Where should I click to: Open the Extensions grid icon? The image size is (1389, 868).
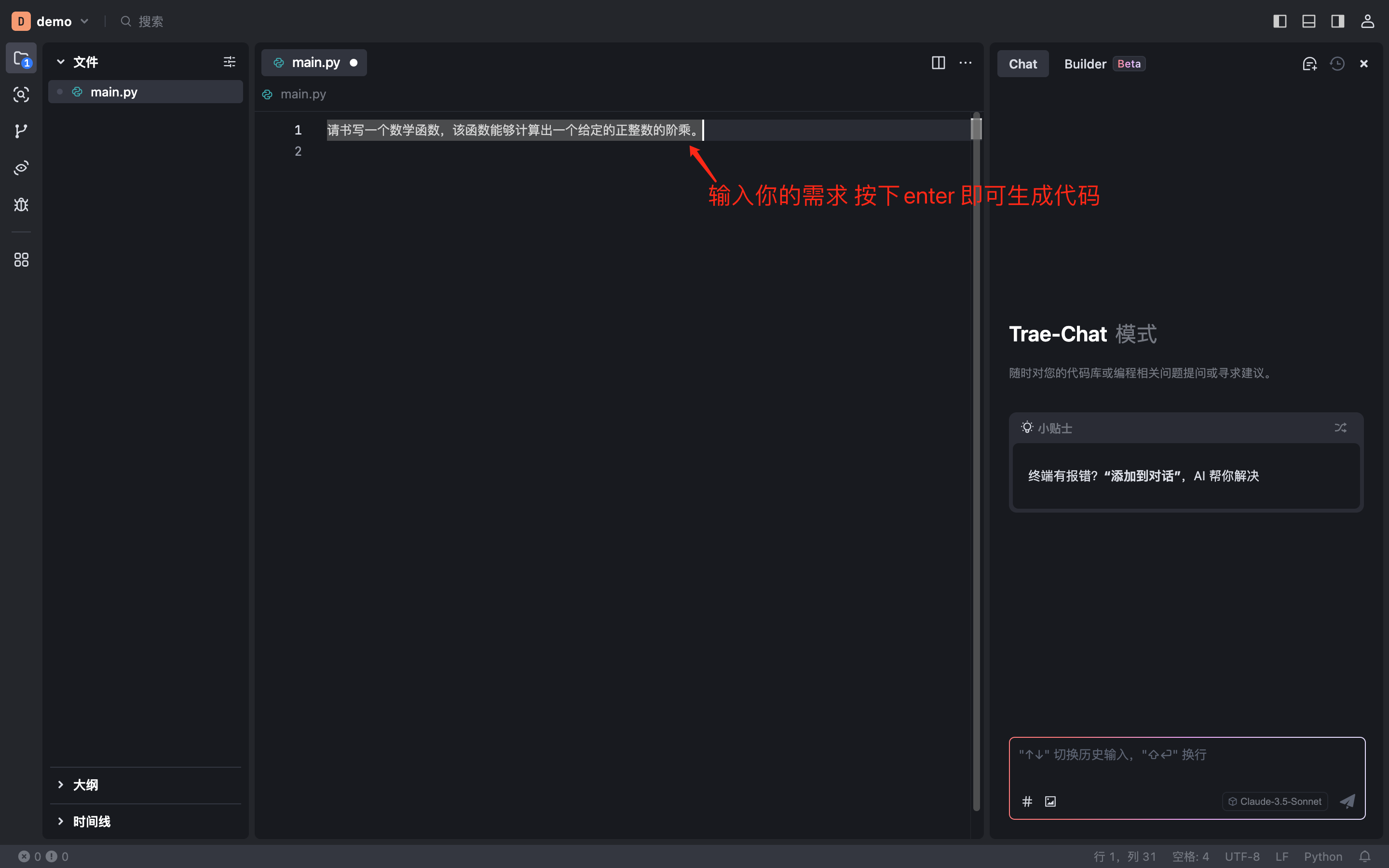pyautogui.click(x=21, y=260)
